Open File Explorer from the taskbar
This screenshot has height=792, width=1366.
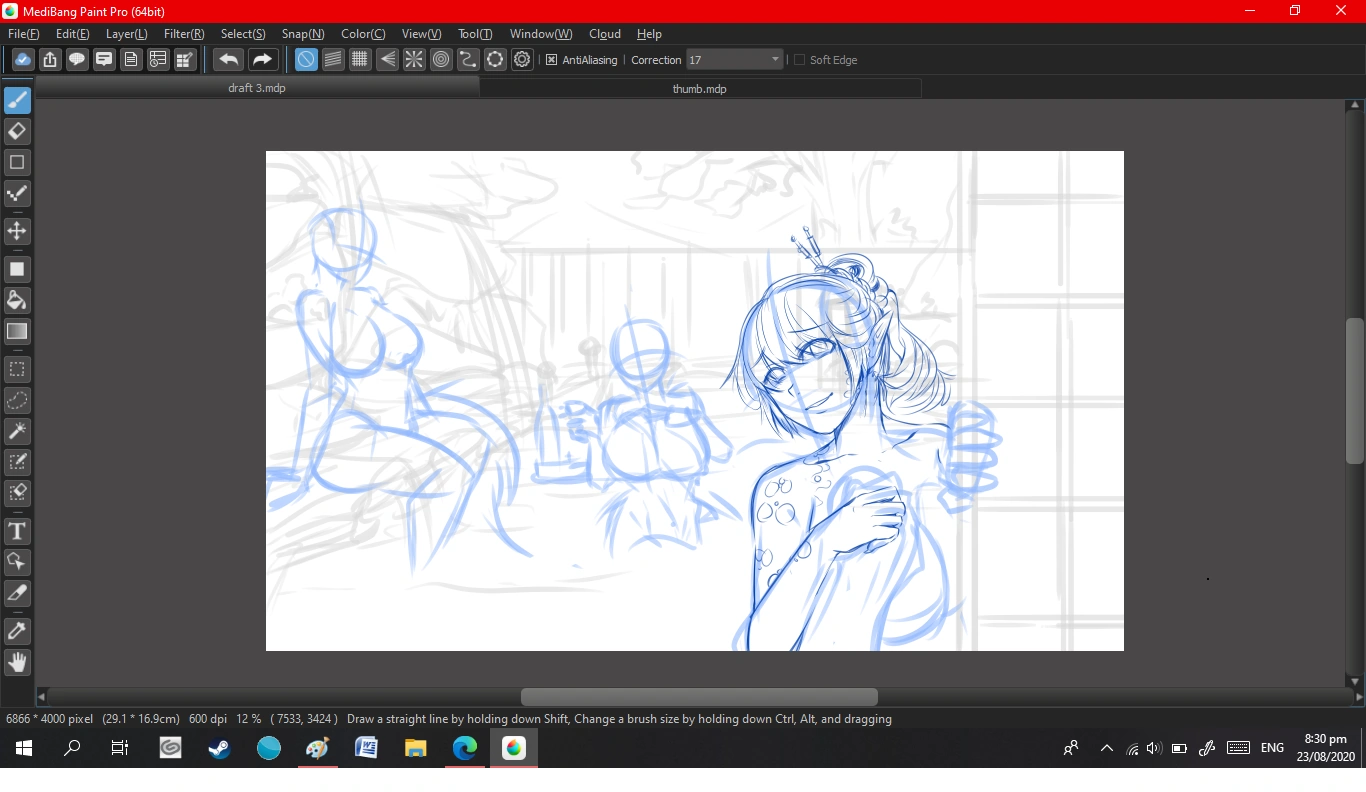click(x=415, y=748)
